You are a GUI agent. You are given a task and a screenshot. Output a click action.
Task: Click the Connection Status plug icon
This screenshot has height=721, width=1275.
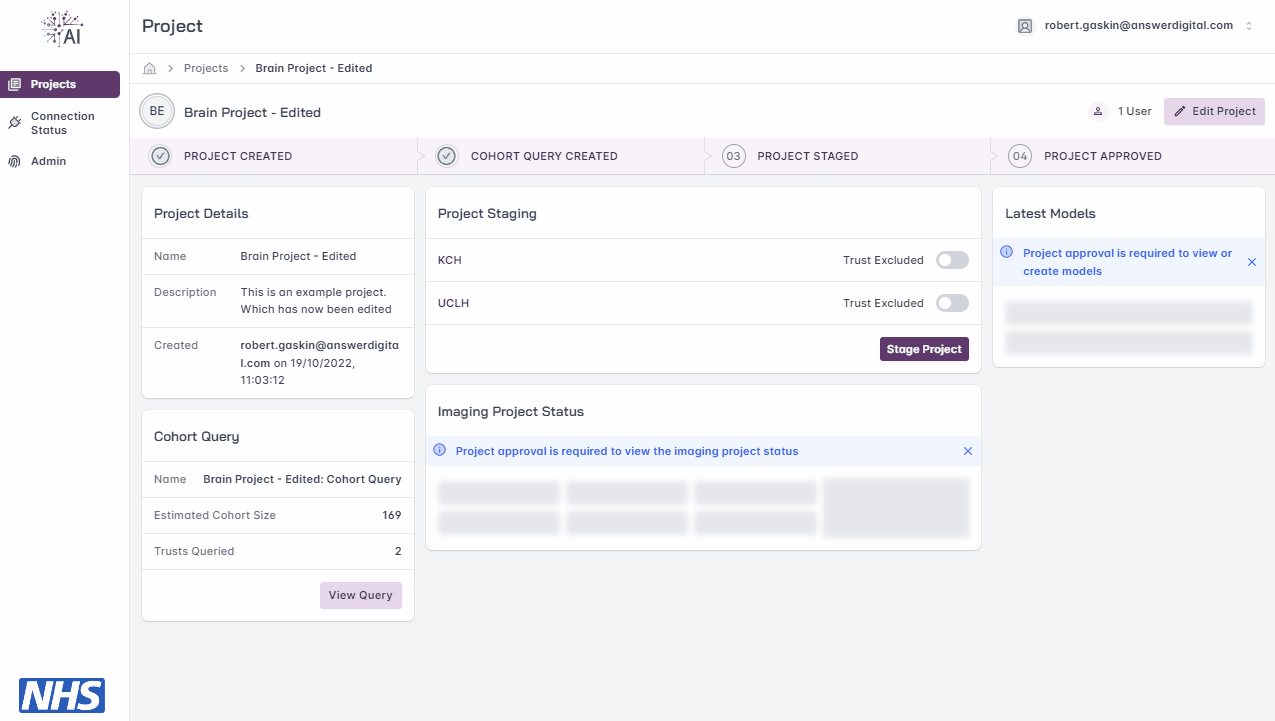coord(15,123)
